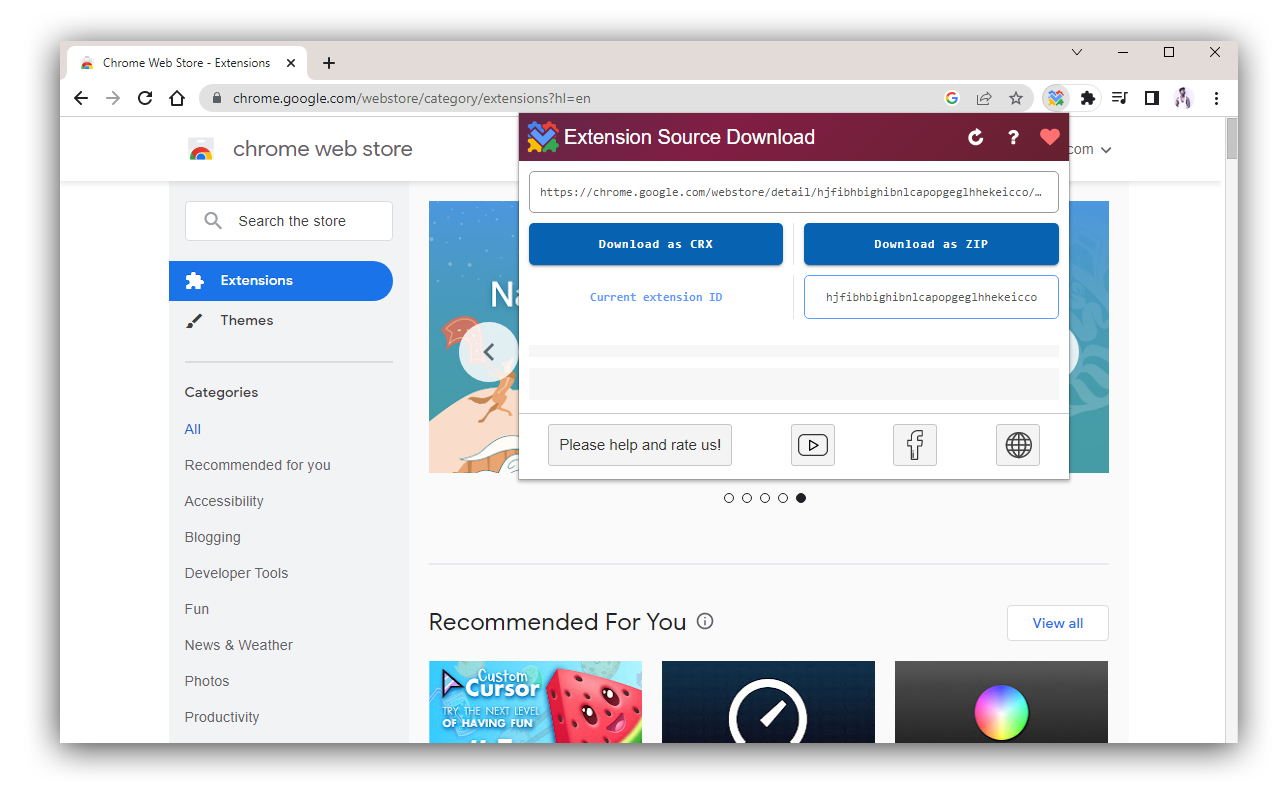Open the color wheel extension thumbnail

[x=1001, y=702]
